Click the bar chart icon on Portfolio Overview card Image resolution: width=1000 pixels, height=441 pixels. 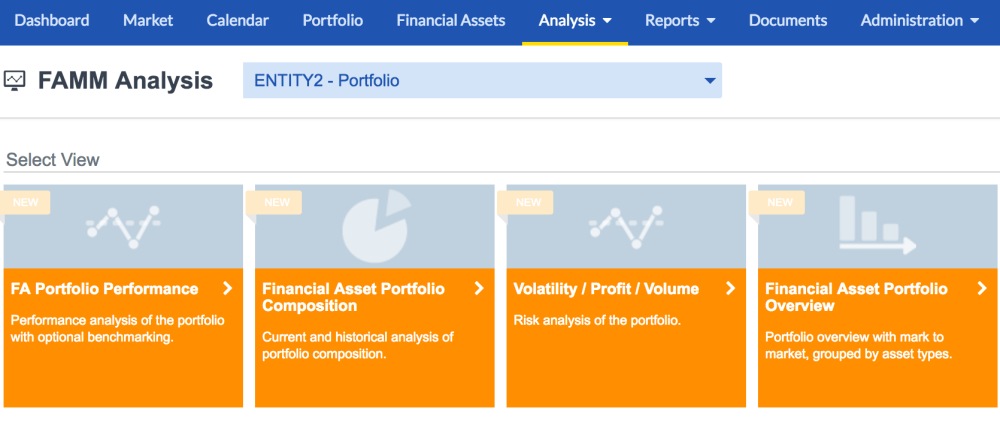click(x=877, y=225)
